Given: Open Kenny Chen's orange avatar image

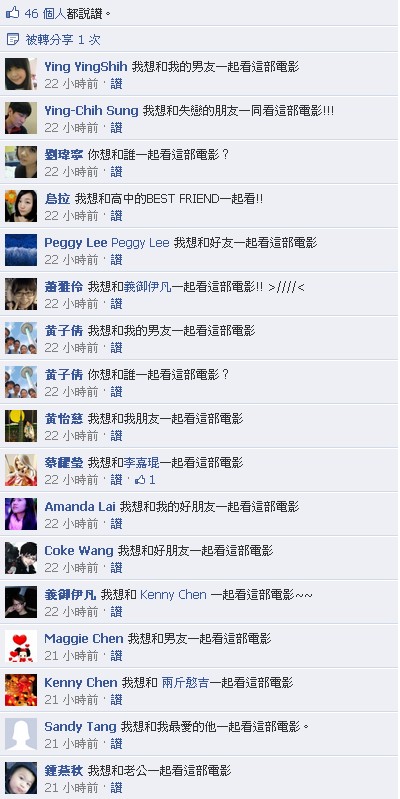Looking at the screenshot, I should pyautogui.click(x=21, y=690).
